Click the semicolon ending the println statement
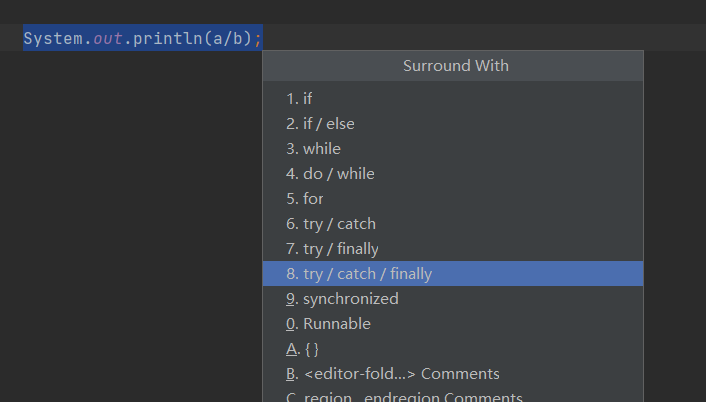The image size is (706, 402). pos(258,39)
